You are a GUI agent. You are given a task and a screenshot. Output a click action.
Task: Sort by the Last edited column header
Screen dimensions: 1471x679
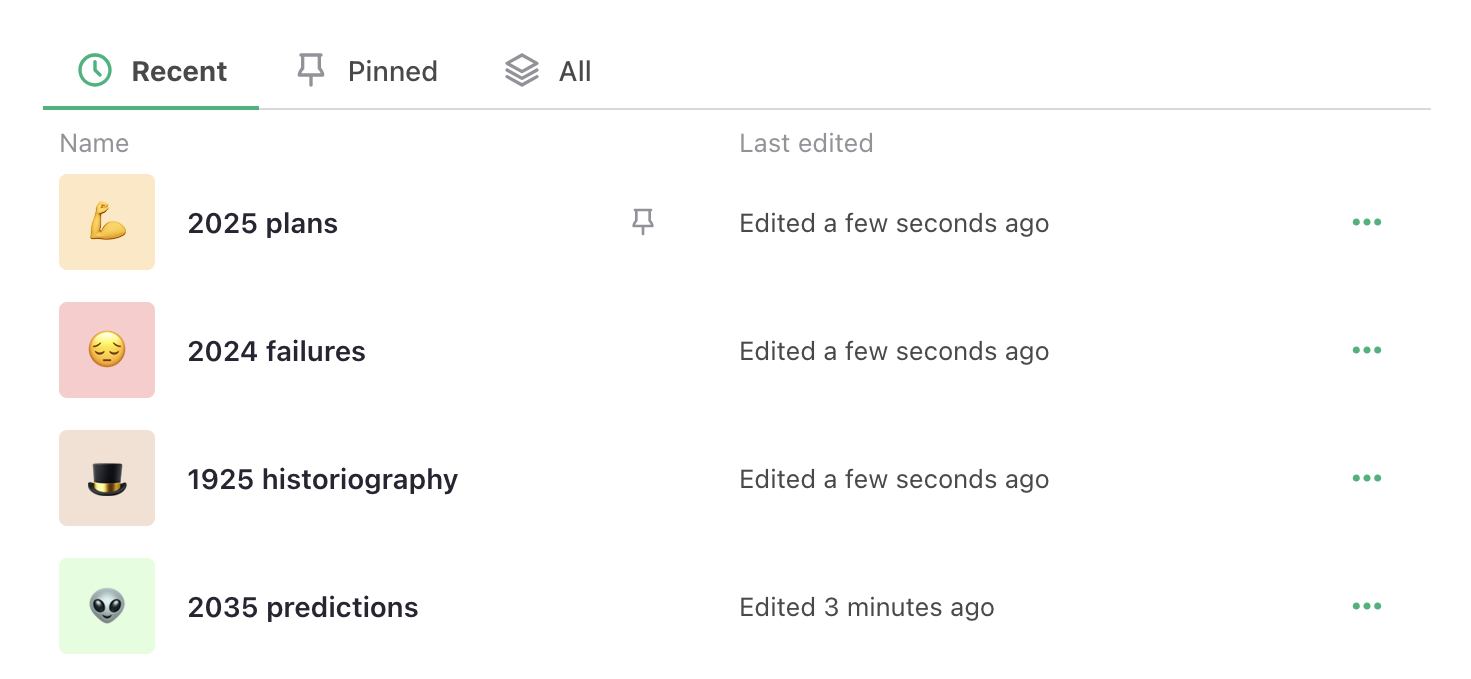pos(806,143)
